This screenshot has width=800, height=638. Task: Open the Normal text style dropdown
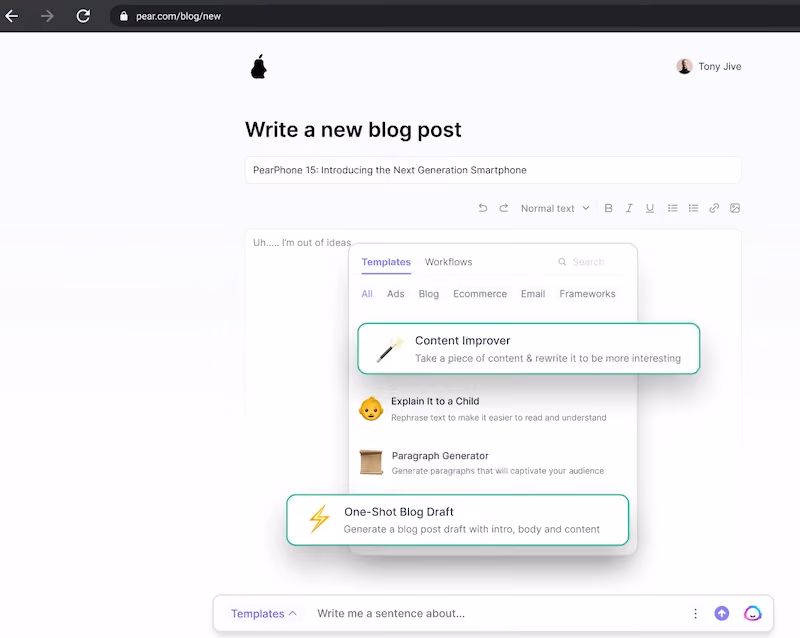point(555,208)
